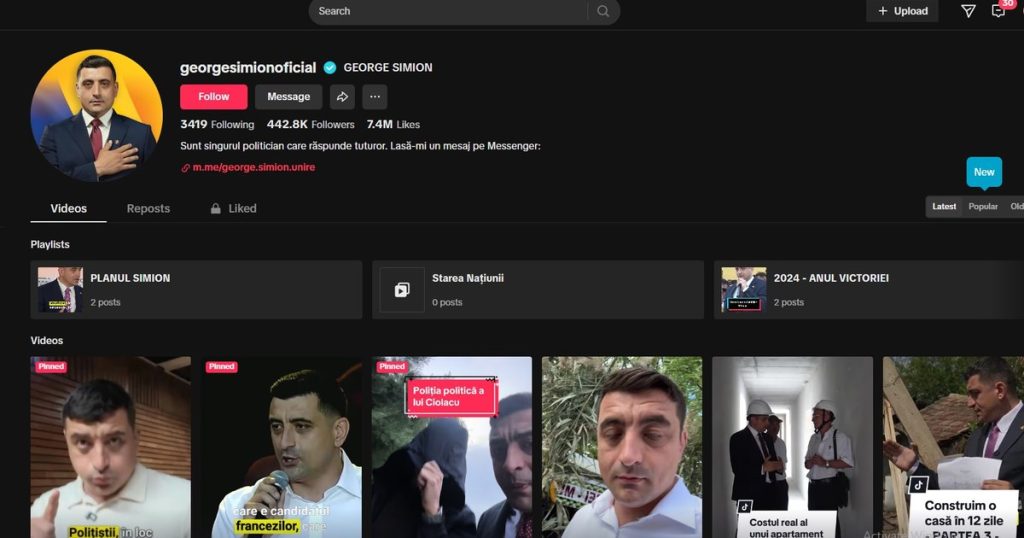1024x538 pixels.
Task: Open the selfie video with tree background
Action: click(622, 447)
